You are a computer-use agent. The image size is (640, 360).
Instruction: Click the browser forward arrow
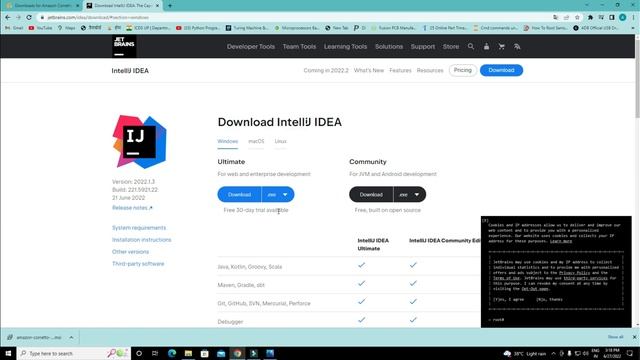click(18, 18)
